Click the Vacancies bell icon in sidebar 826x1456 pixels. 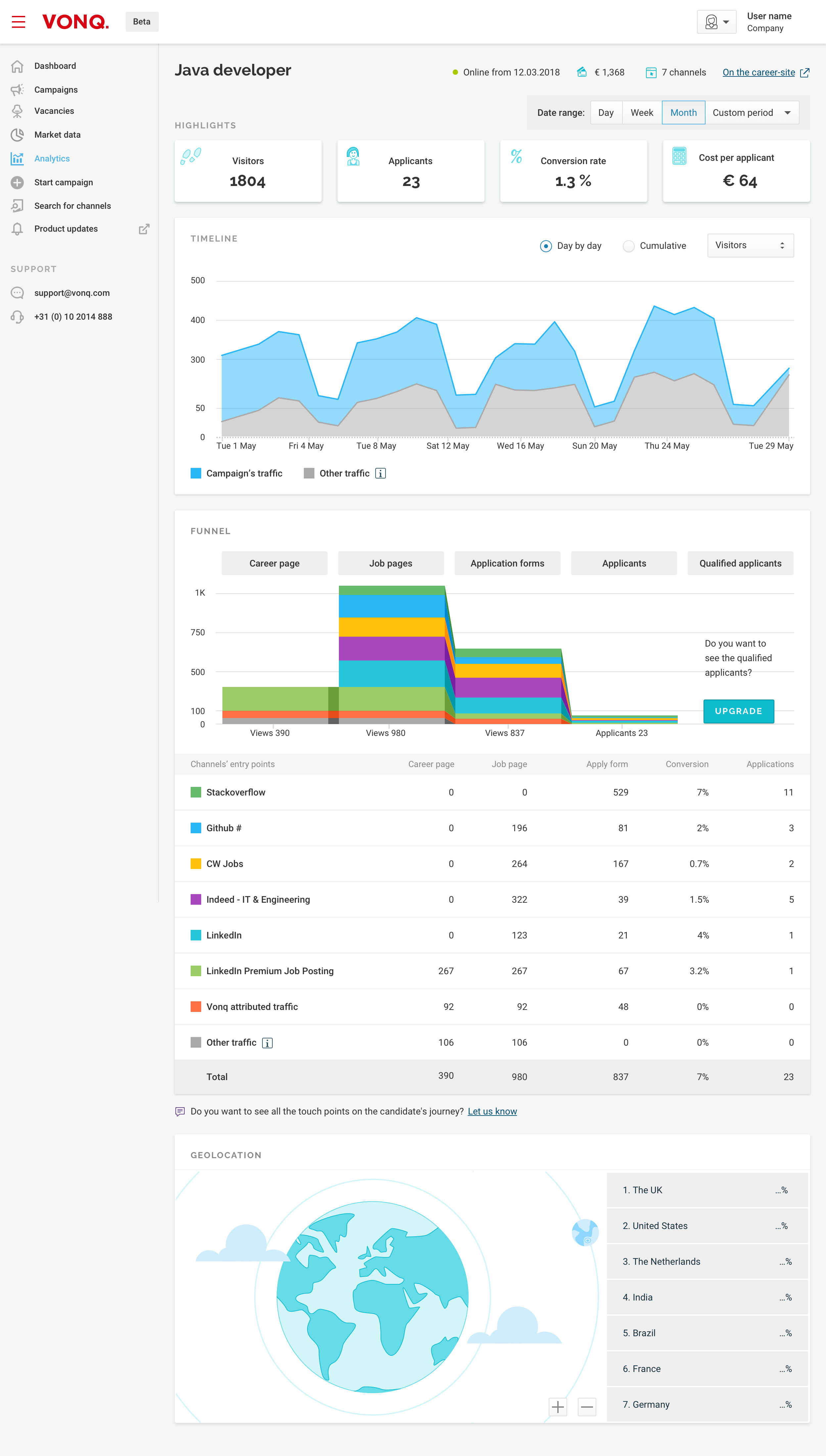coord(17,111)
